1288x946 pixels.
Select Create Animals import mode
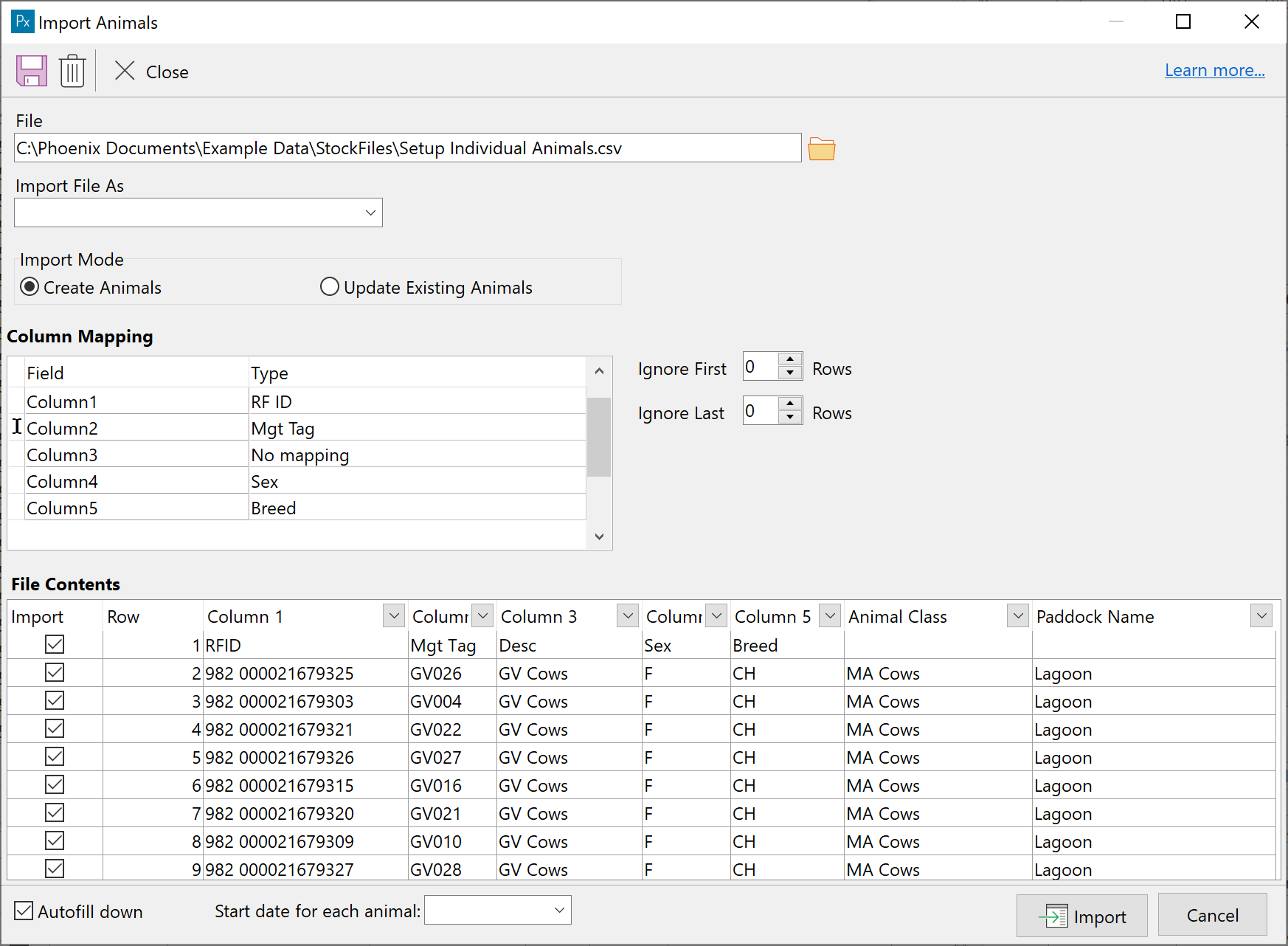tap(91, 287)
